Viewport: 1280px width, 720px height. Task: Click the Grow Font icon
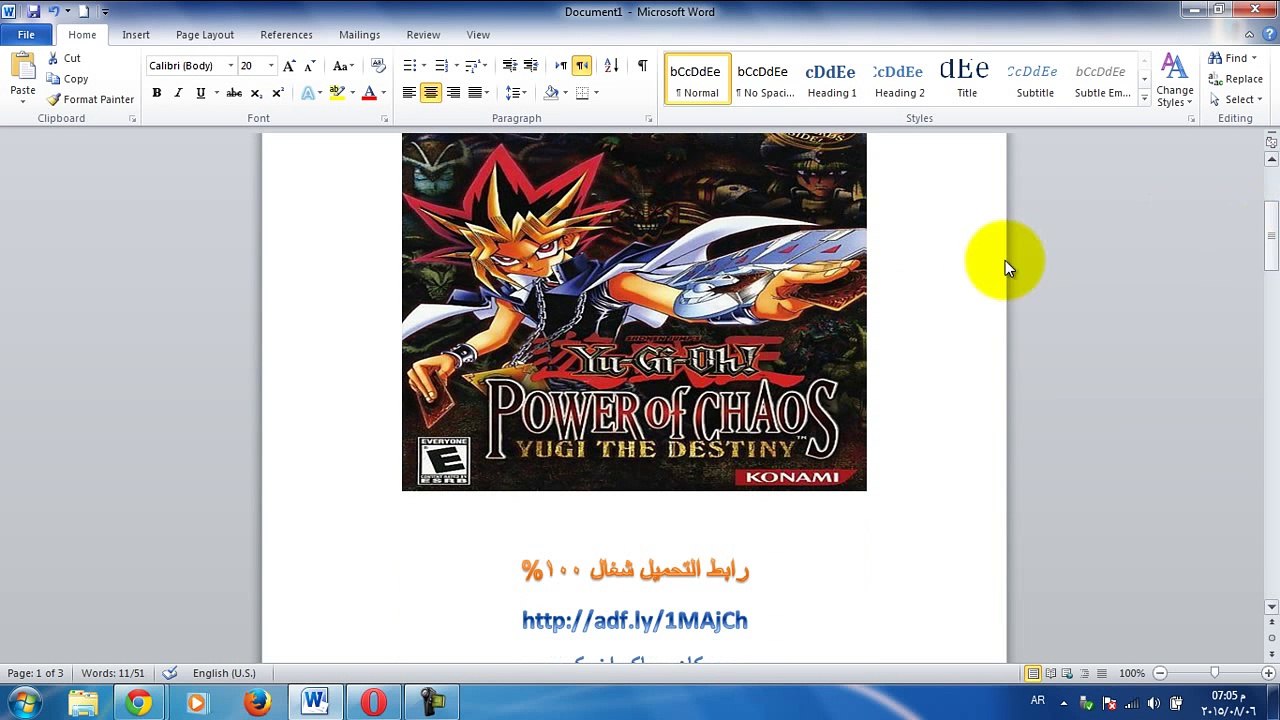point(289,66)
